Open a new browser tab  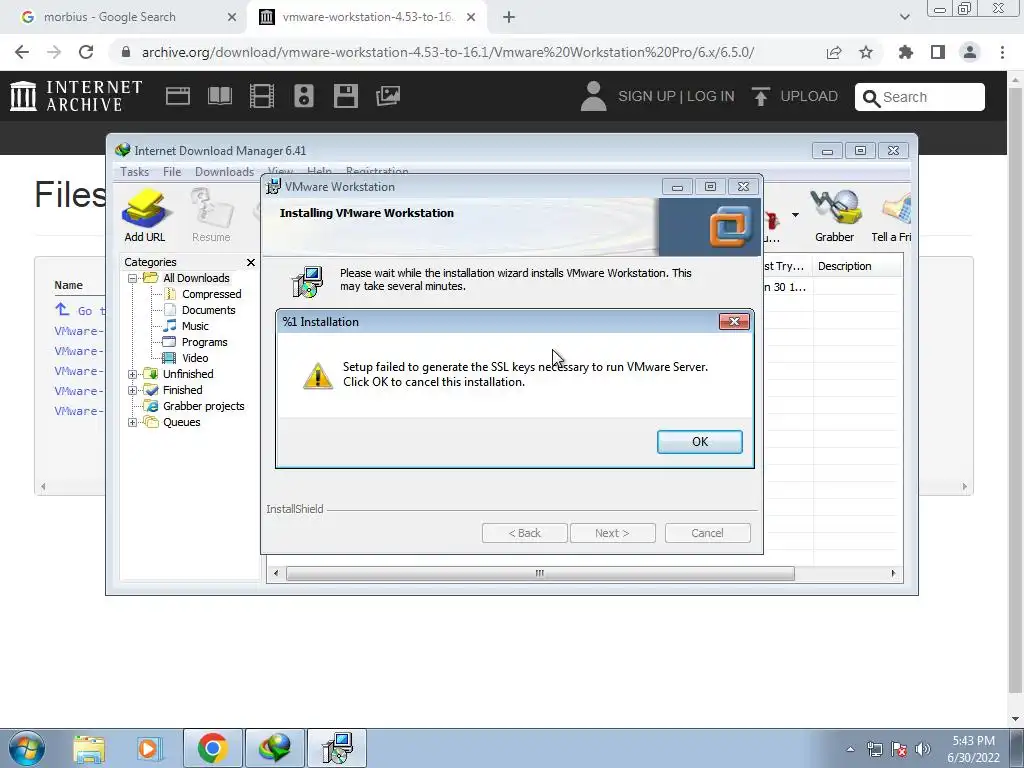click(x=509, y=18)
